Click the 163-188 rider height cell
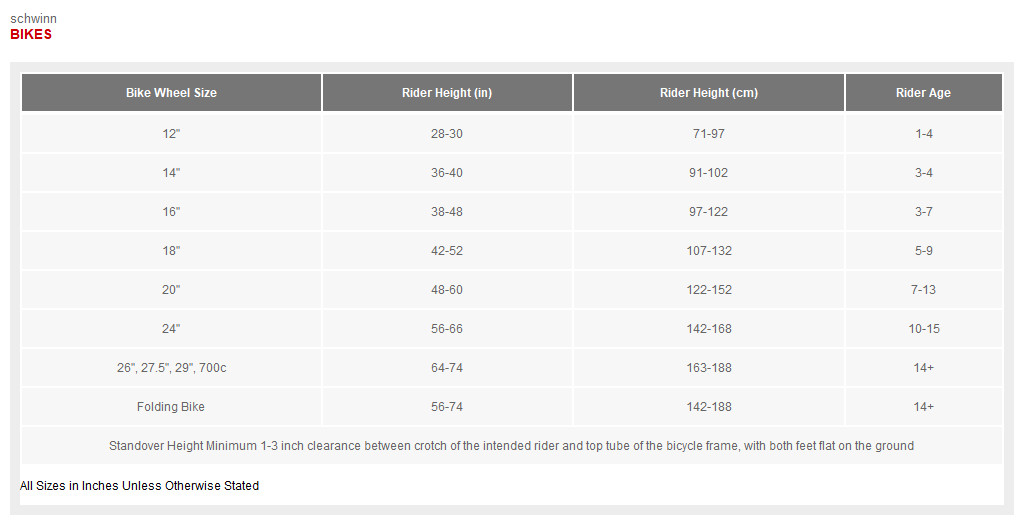 (709, 368)
